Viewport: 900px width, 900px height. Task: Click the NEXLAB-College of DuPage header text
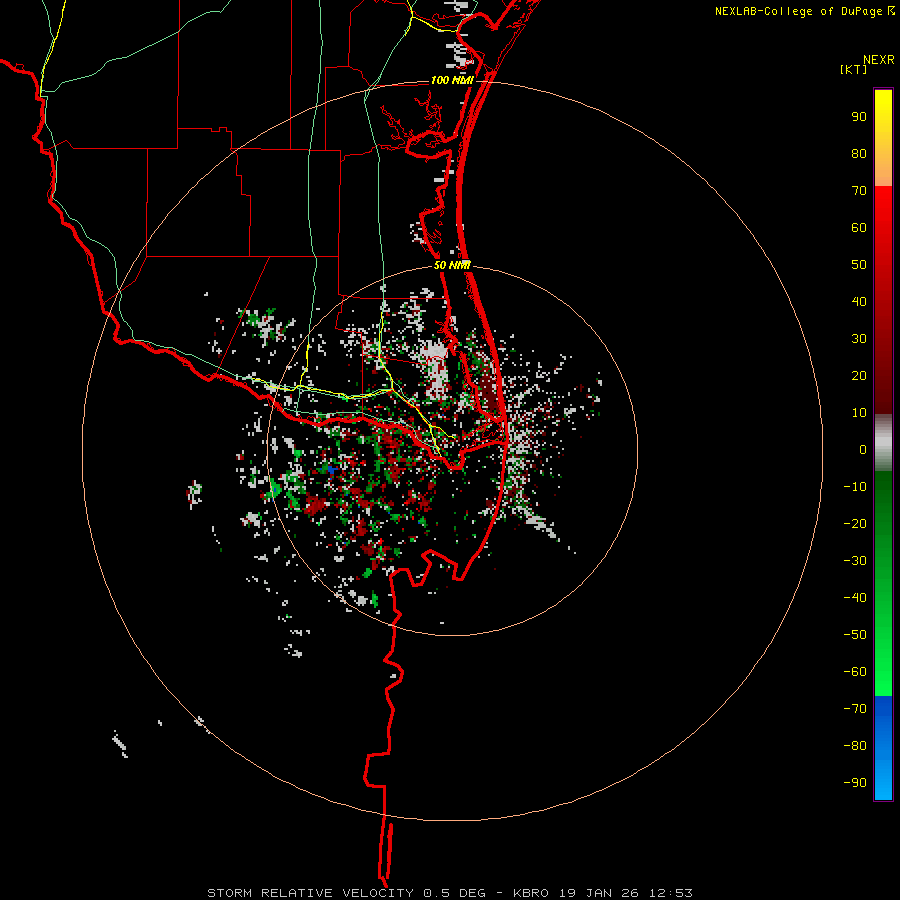pyautogui.click(x=798, y=11)
